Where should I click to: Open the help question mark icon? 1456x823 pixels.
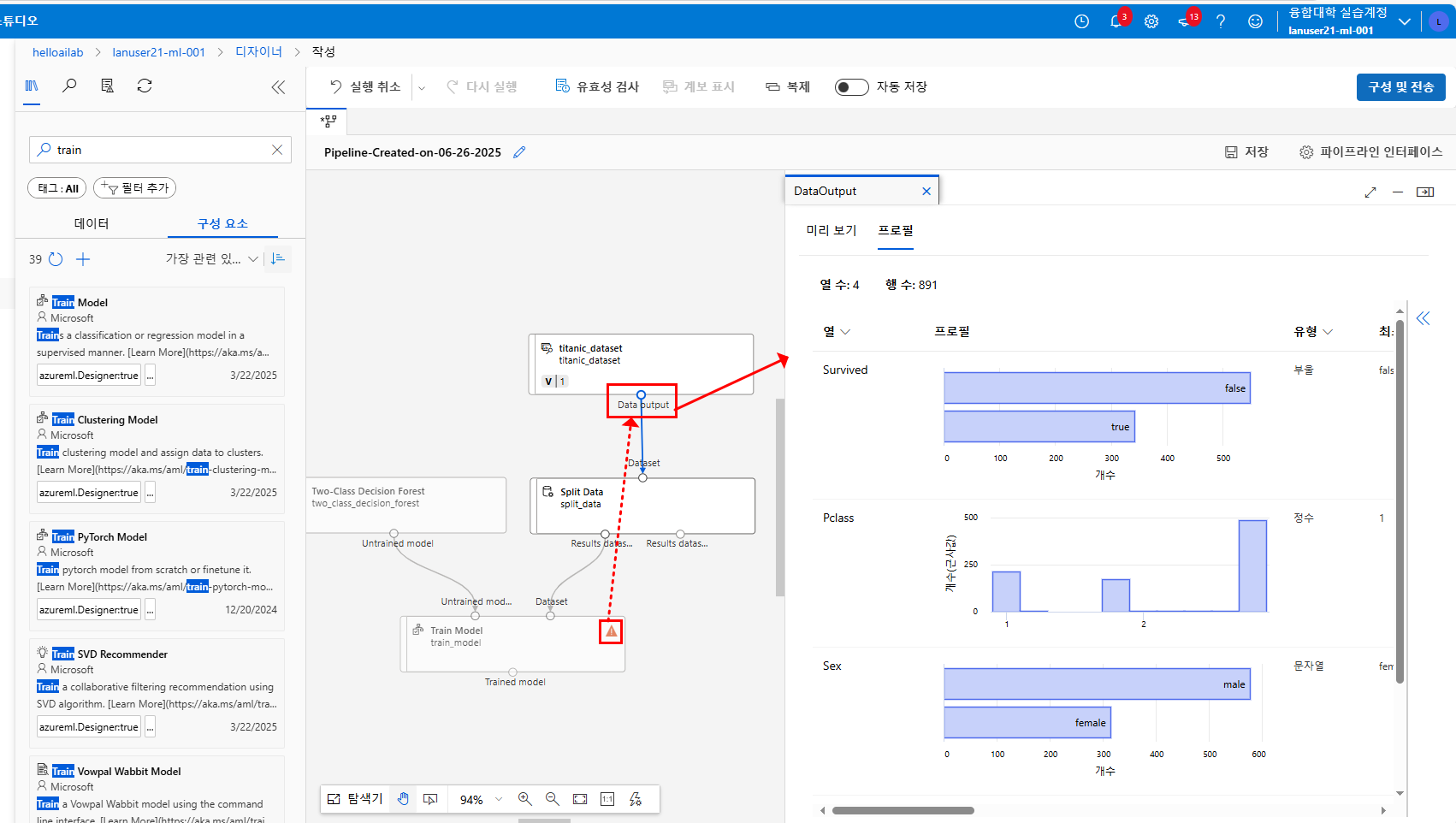(x=1221, y=21)
